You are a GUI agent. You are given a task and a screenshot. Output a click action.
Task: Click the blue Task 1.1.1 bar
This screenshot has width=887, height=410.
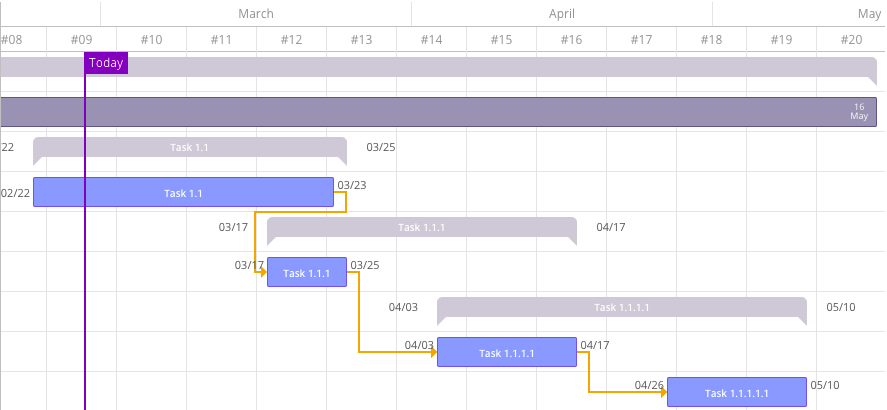[x=306, y=272]
